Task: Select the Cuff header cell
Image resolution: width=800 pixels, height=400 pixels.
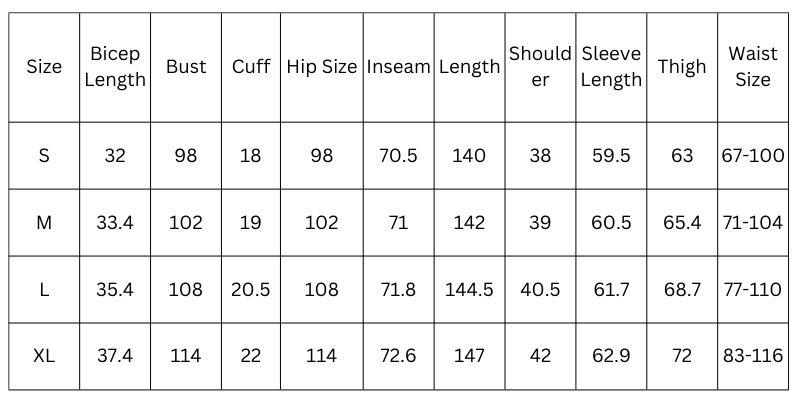Action: tap(251, 67)
